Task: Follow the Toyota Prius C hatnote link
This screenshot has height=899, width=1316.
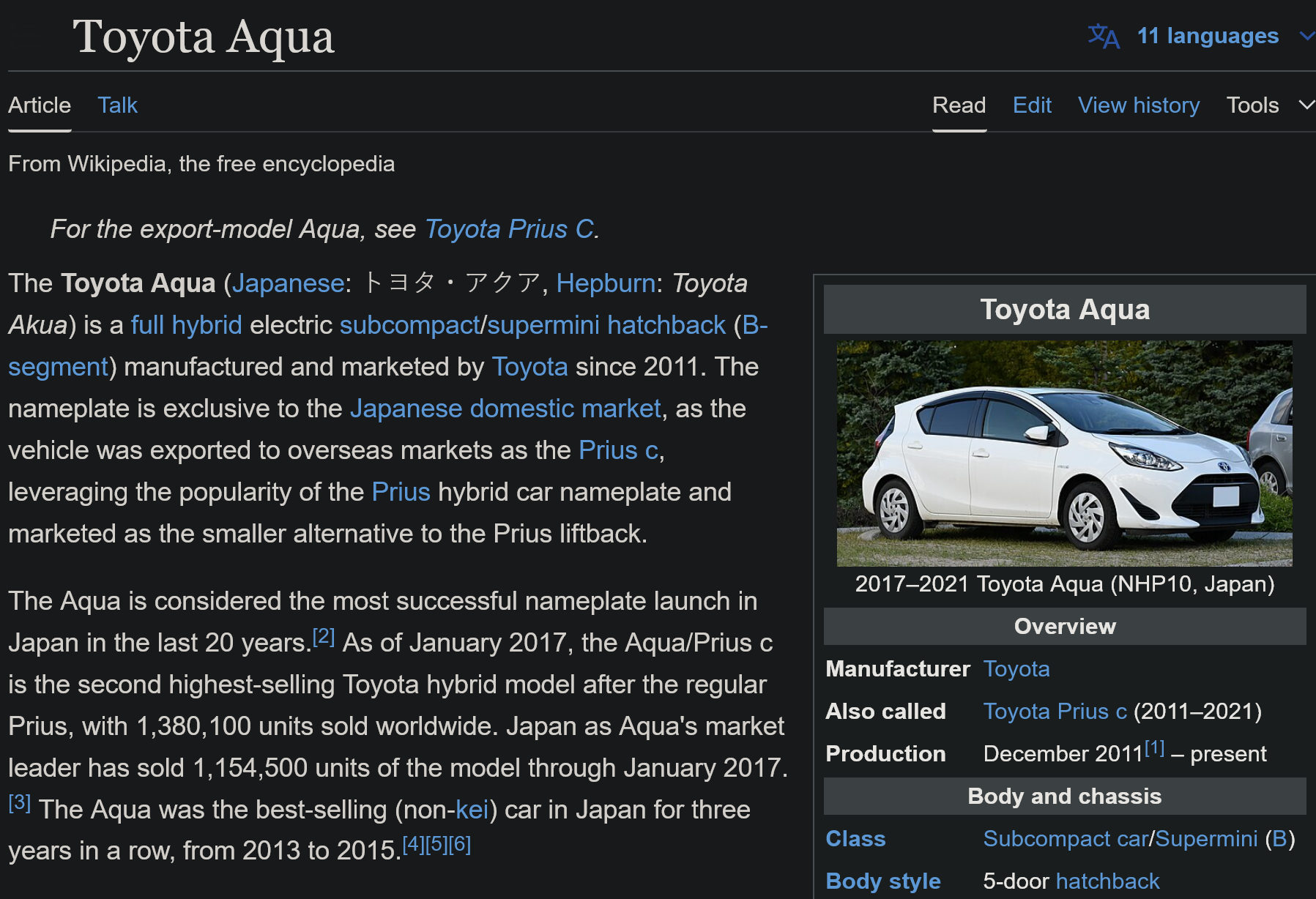Action: tap(509, 229)
